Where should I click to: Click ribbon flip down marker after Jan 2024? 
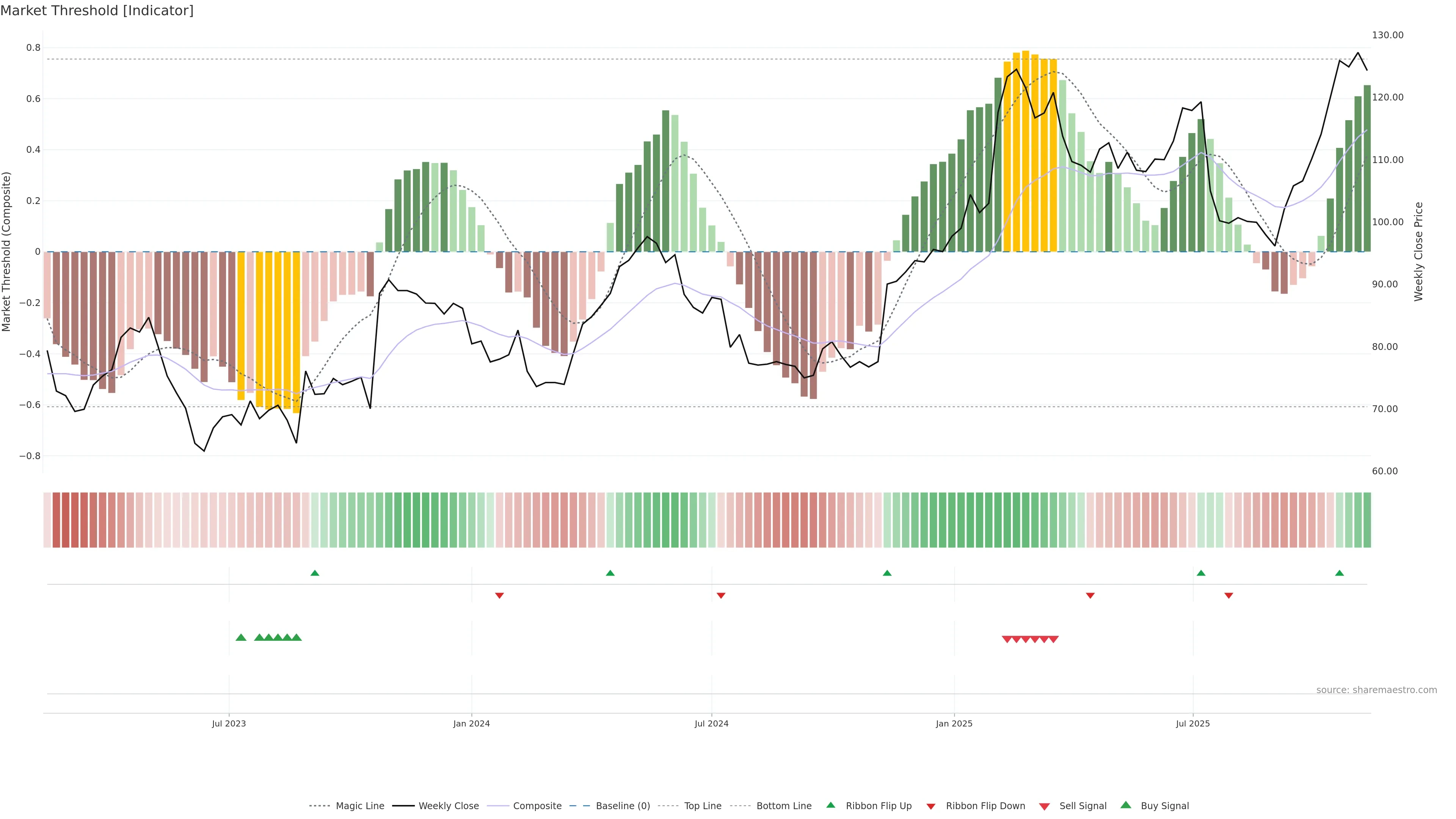(499, 595)
